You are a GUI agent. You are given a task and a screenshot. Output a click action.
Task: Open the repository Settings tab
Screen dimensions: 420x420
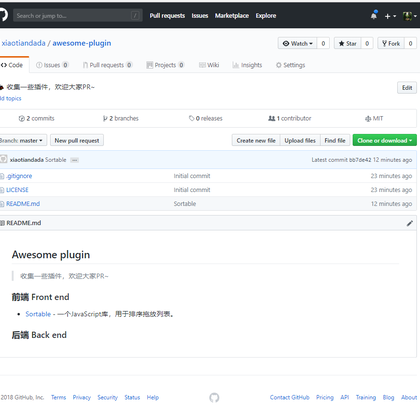click(290, 65)
